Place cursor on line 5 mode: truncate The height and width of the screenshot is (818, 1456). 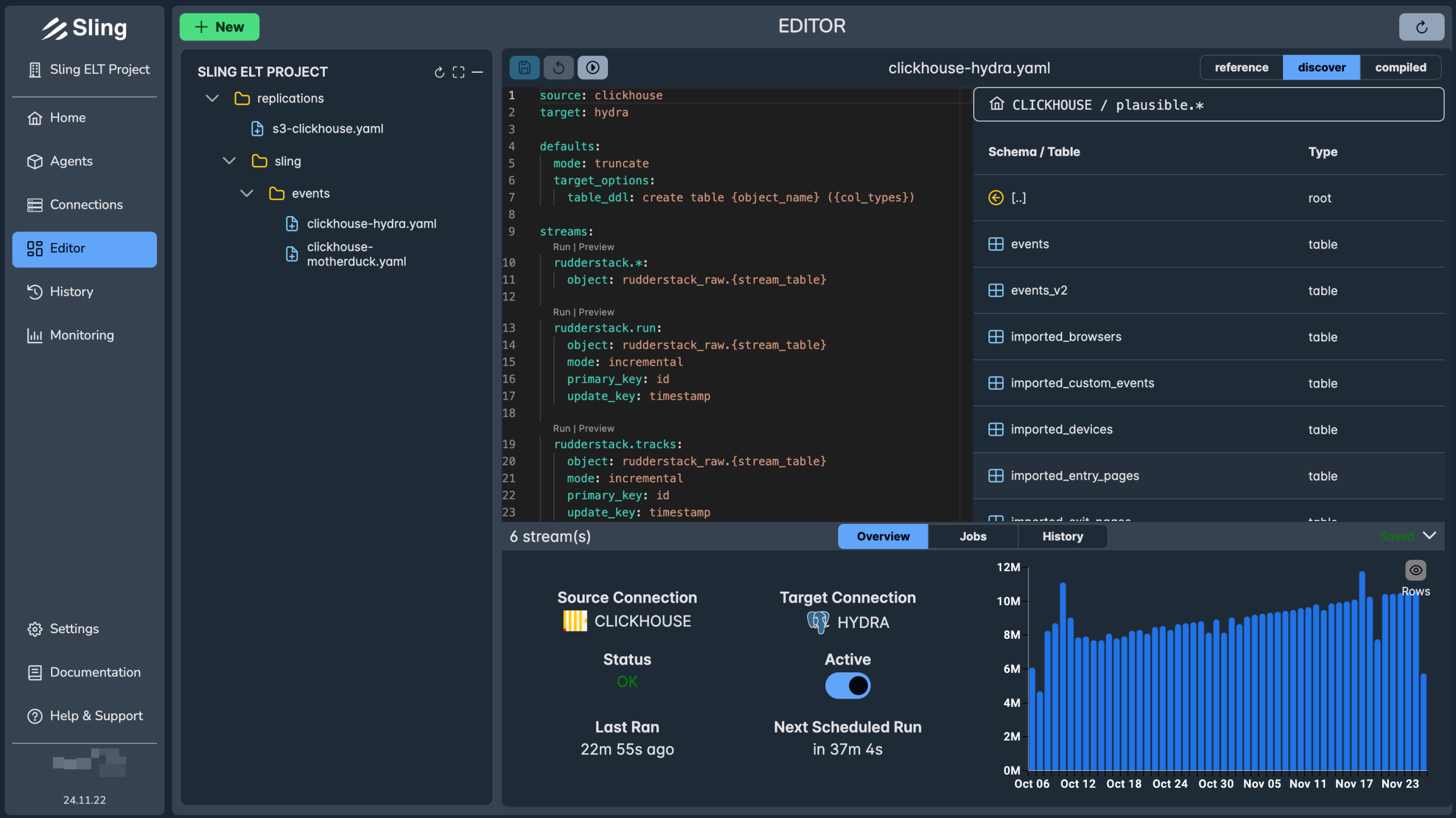point(601,163)
